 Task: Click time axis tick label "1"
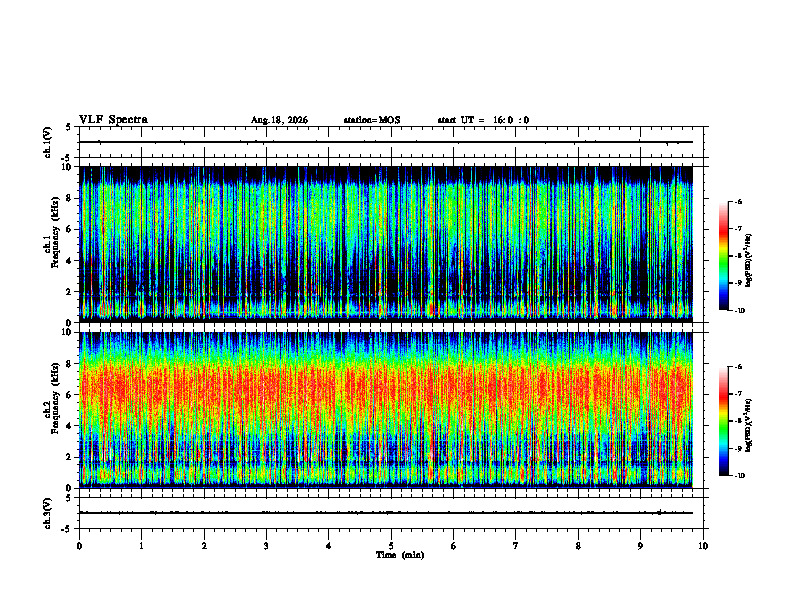click(x=141, y=546)
